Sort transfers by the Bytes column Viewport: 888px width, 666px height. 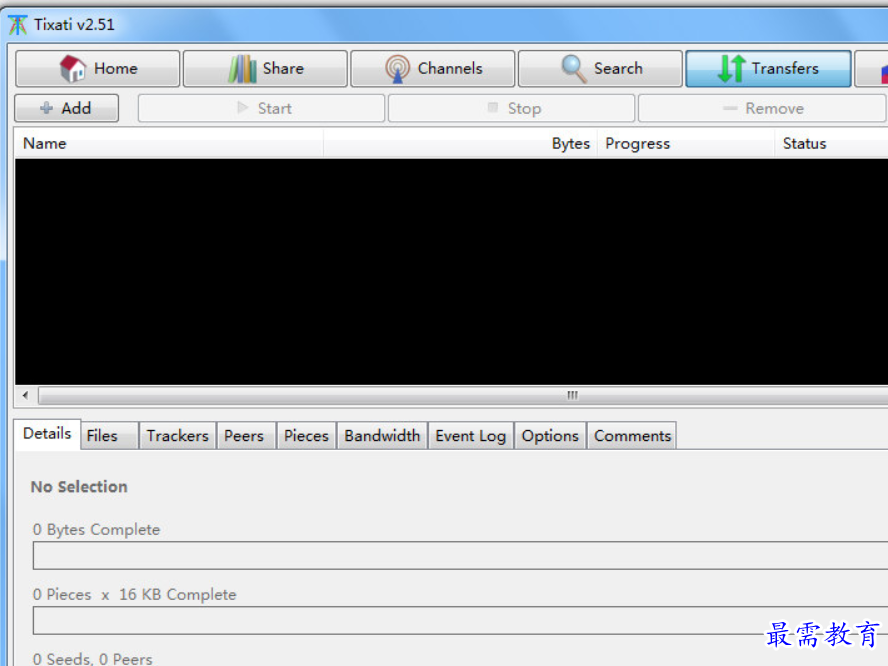(x=460, y=143)
